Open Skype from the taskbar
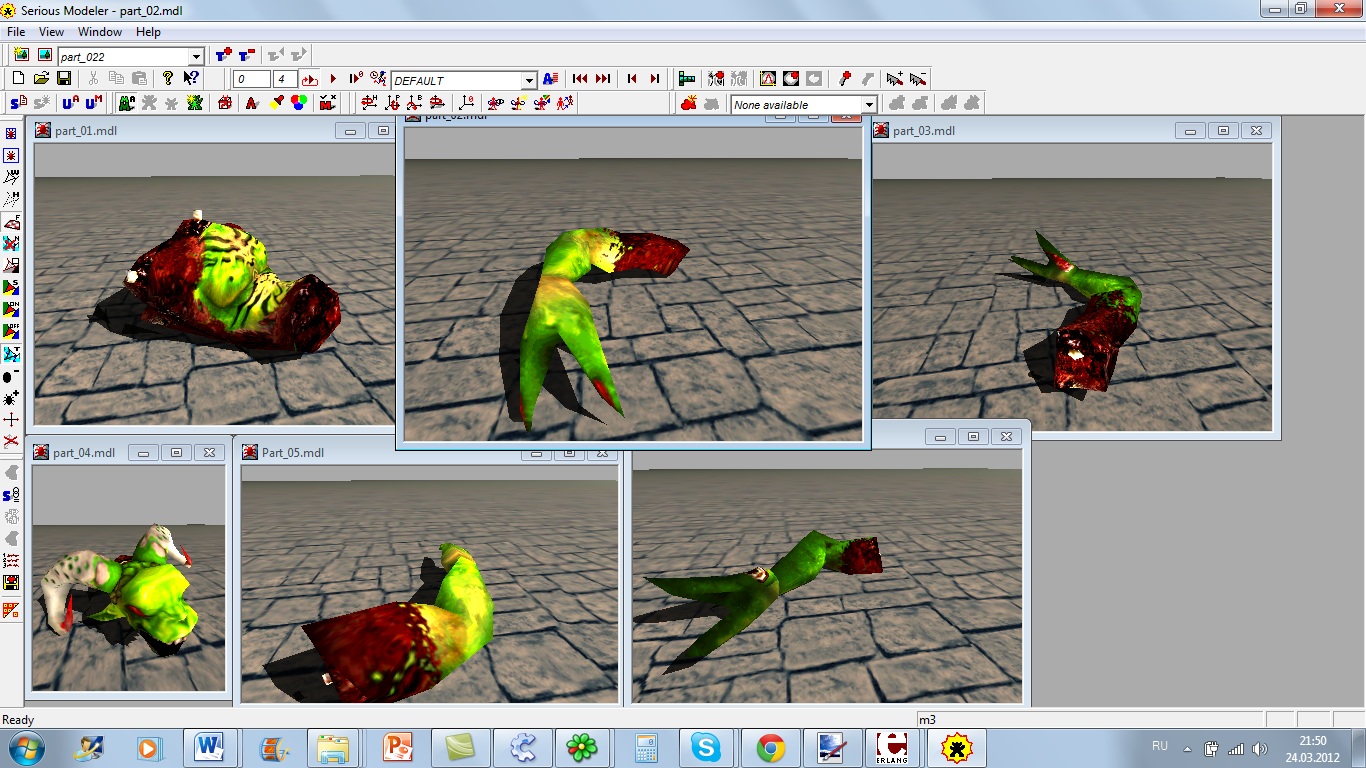Image resolution: width=1366 pixels, height=768 pixels. click(x=705, y=748)
